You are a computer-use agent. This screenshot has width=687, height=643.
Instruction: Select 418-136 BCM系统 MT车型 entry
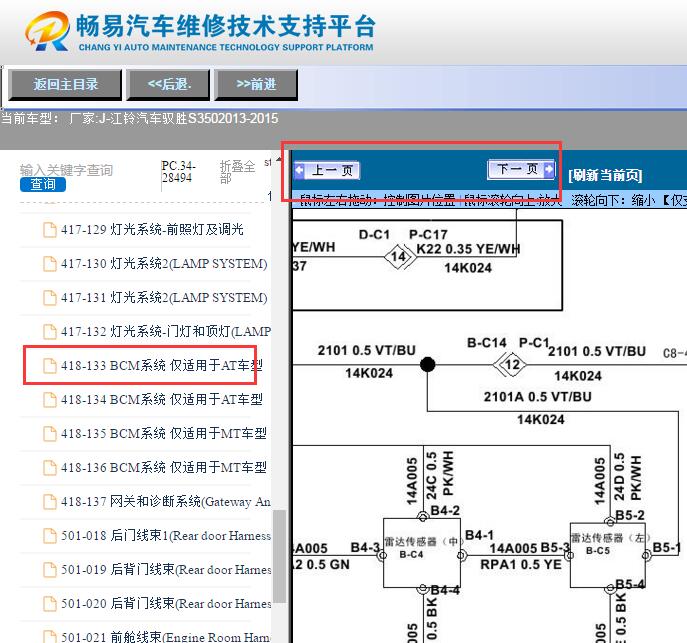pos(163,467)
